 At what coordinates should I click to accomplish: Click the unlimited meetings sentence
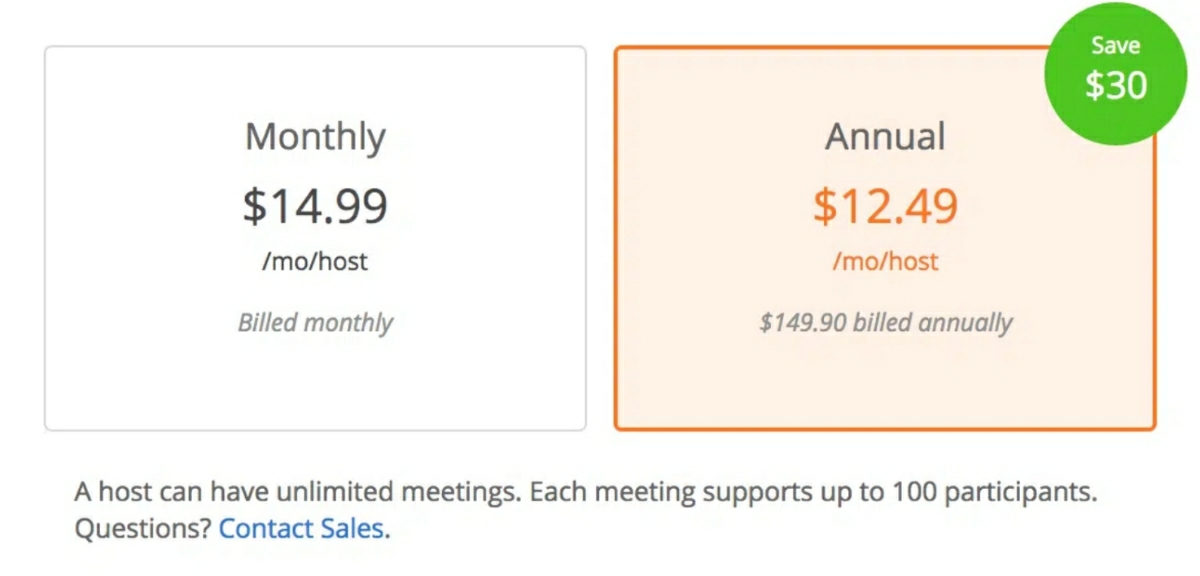(297, 493)
